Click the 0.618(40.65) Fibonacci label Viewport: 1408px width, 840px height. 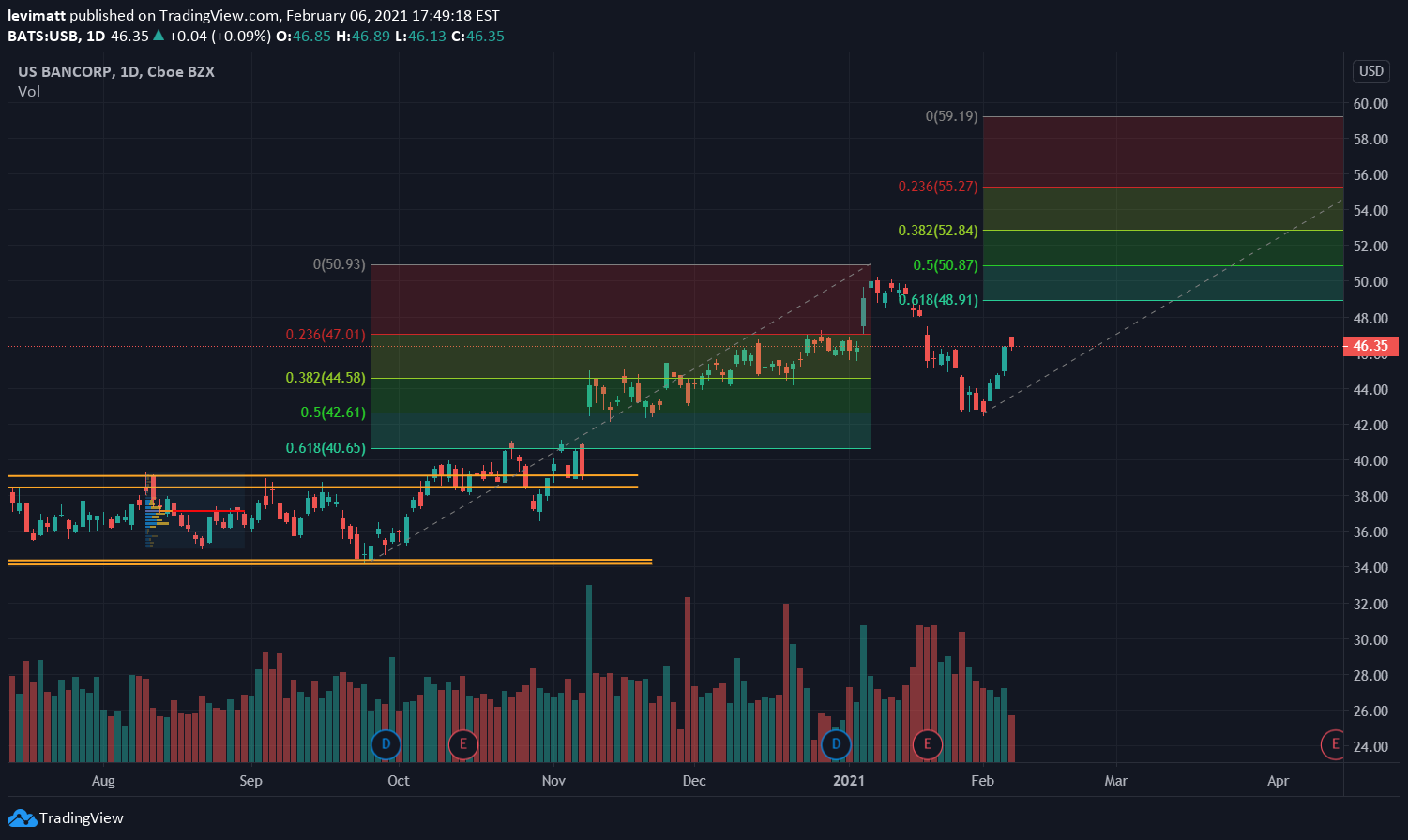pos(326,448)
